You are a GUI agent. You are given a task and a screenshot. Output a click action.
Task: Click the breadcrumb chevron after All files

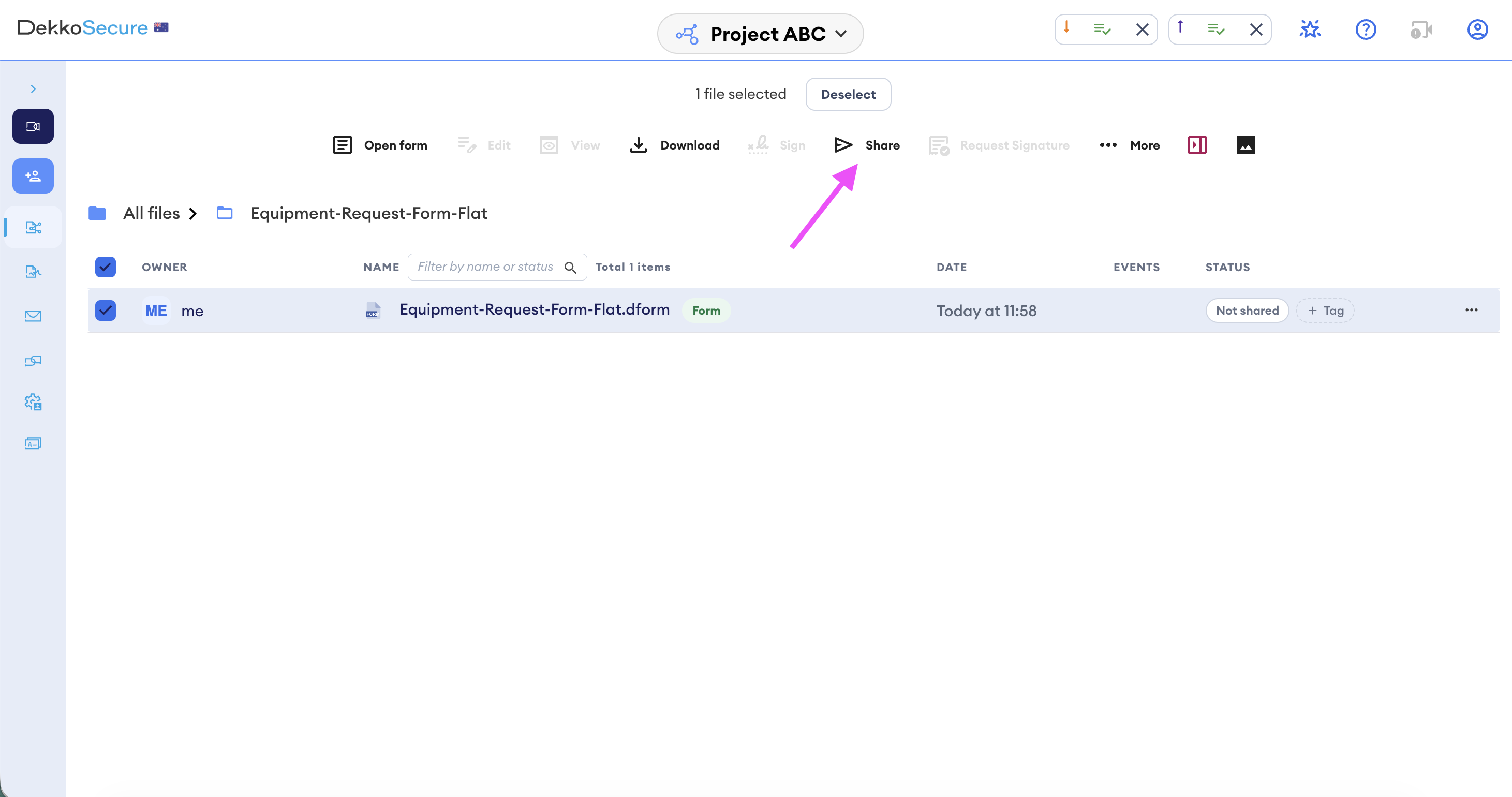(192, 214)
